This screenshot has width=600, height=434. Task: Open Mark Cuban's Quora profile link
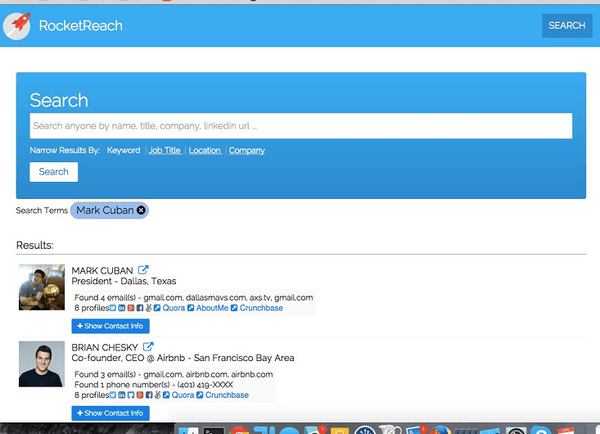click(x=174, y=308)
